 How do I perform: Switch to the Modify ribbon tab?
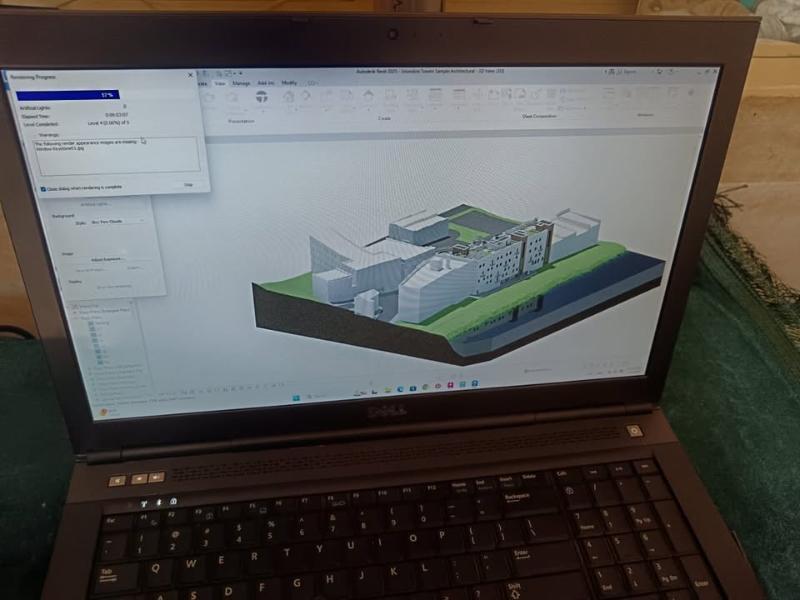[x=289, y=83]
